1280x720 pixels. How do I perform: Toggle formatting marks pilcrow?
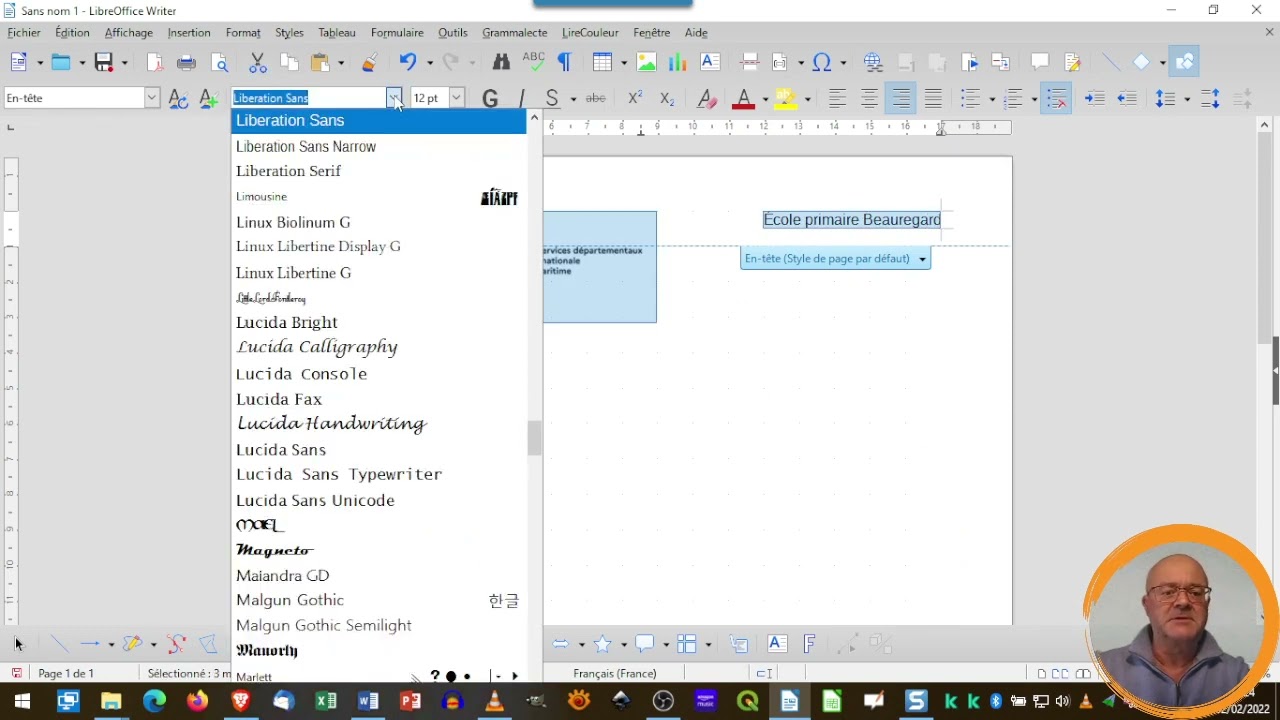tap(565, 62)
